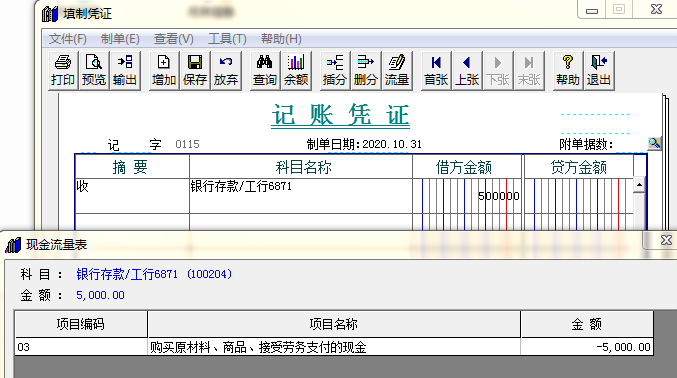Click the 输出 export icon

pyautogui.click(x=125, y=70)
